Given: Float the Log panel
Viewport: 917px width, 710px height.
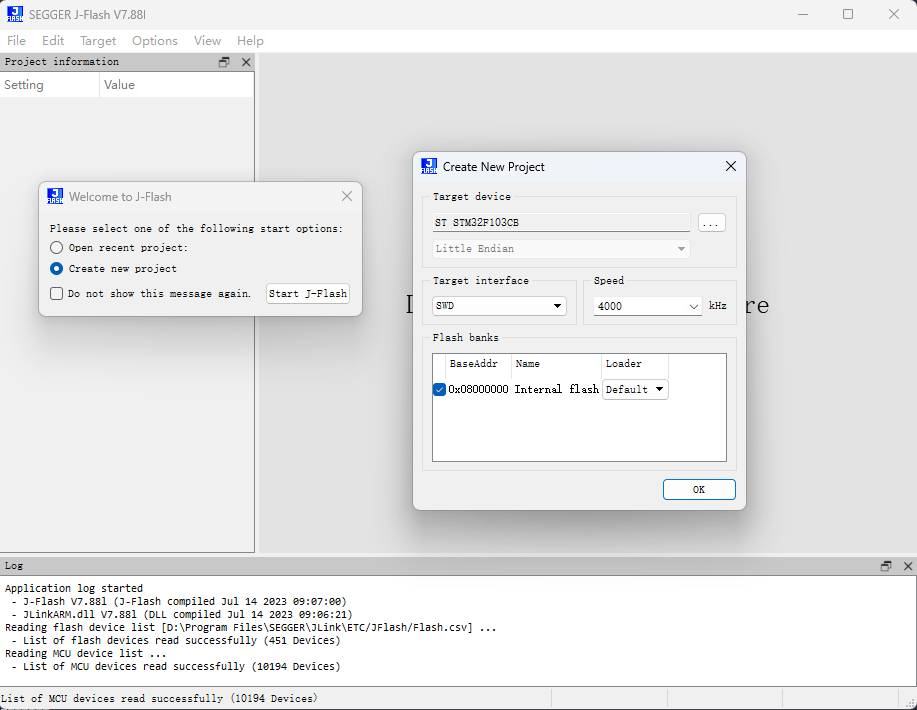Looking at the screenshot, I should 886,566.
